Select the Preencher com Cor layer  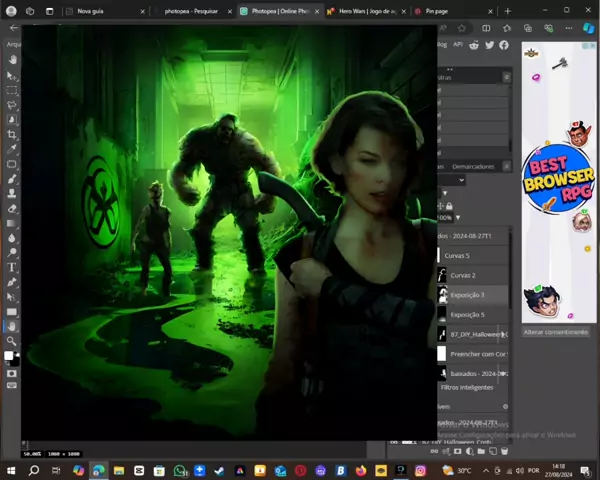coord(473,354)
